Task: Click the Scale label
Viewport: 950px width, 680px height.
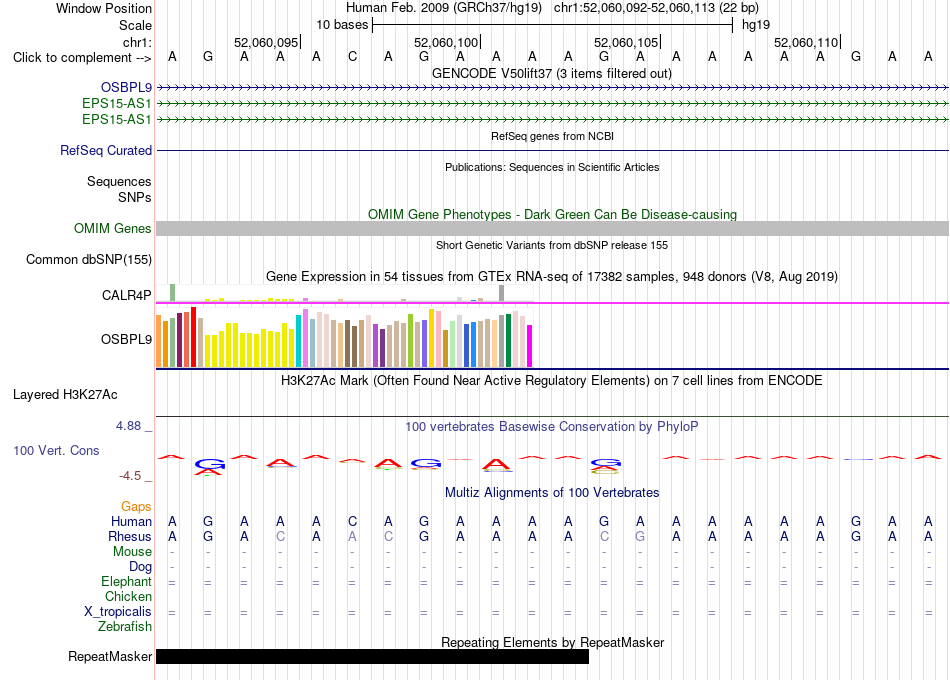Action: coord(135,25)
